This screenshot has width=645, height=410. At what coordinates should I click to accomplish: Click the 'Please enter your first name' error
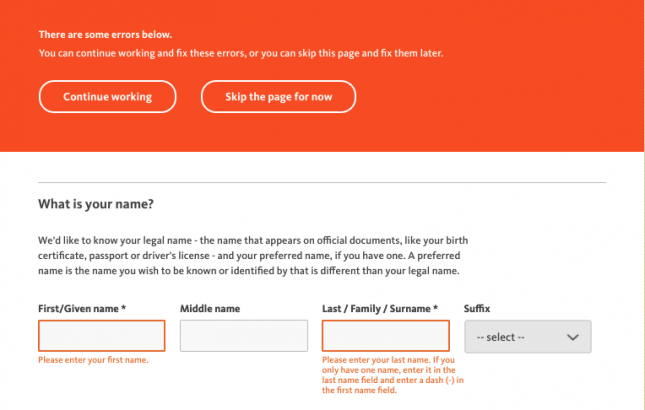coord(93,360)
